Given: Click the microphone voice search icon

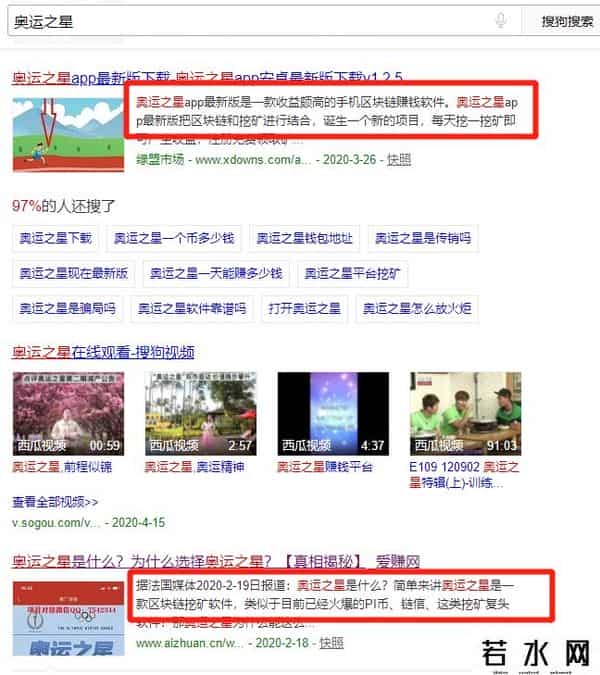Looking at the screenshot, I should click(500, 20).
